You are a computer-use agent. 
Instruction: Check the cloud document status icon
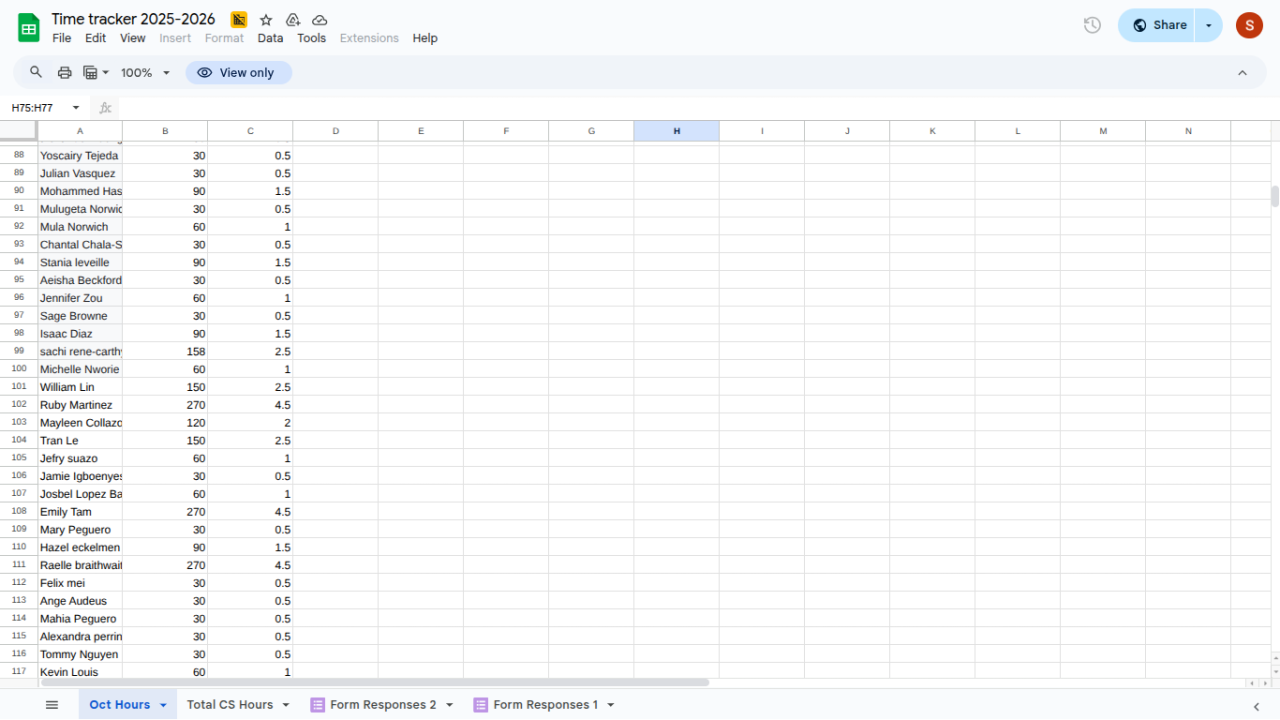(320, 20)
